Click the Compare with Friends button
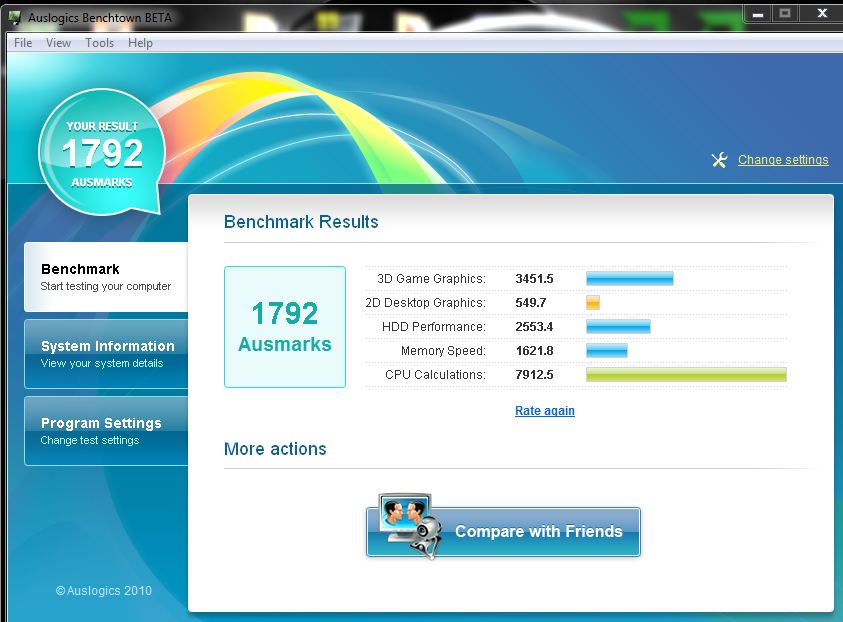843x622 pixels. pyautogui.click(x=504, y=531)
